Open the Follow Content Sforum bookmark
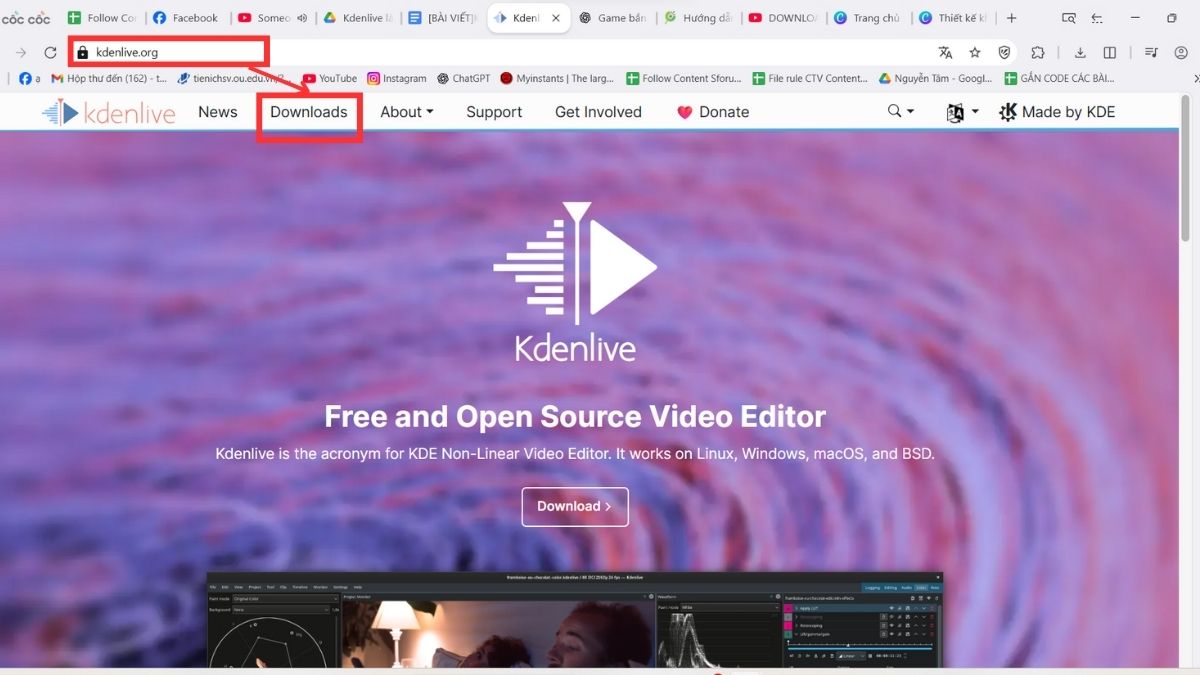Screen dimensions: 1200x675 (683, 78)
